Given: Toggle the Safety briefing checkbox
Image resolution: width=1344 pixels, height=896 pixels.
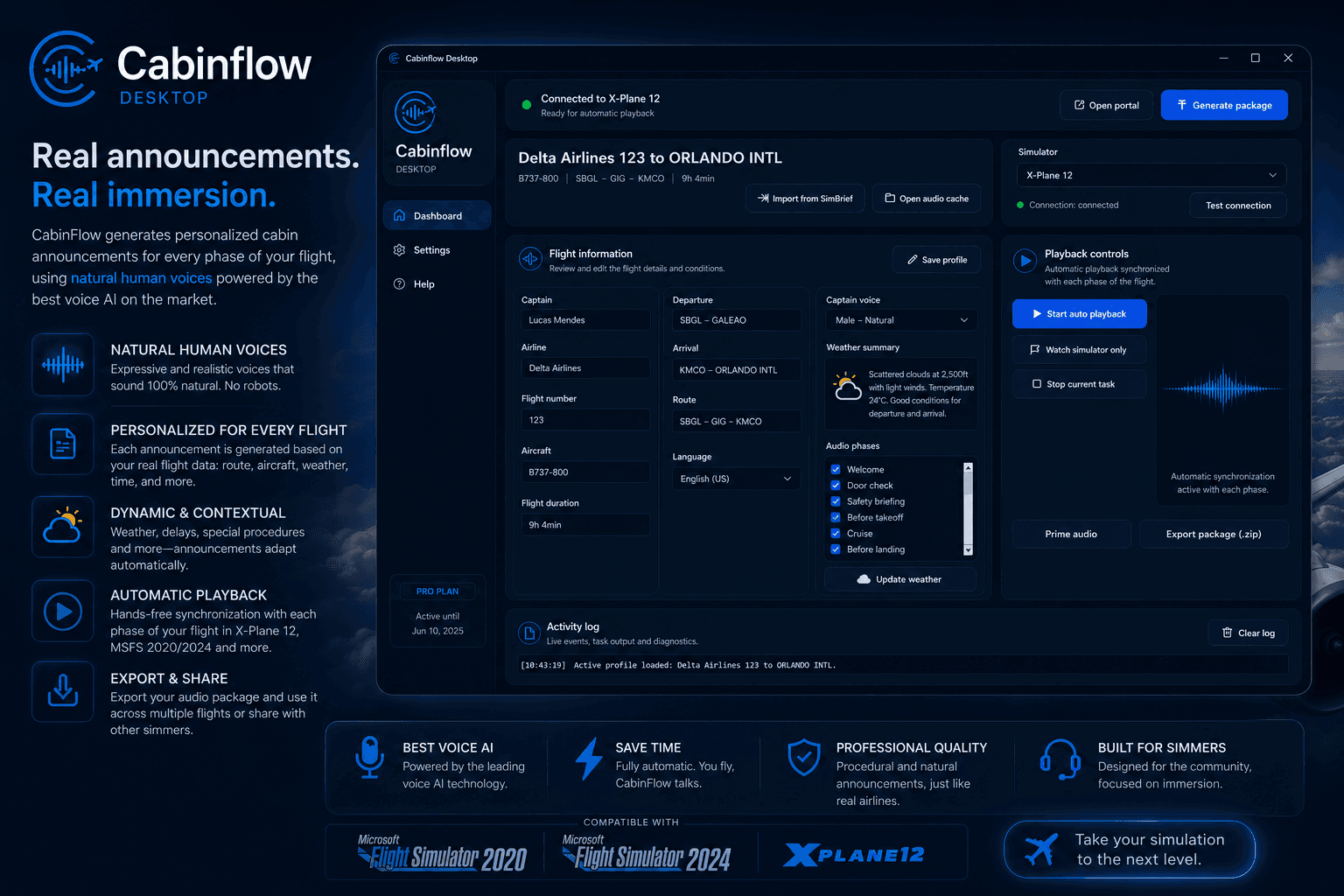Looking at the screenshot, I should click(x=836, y=501).
